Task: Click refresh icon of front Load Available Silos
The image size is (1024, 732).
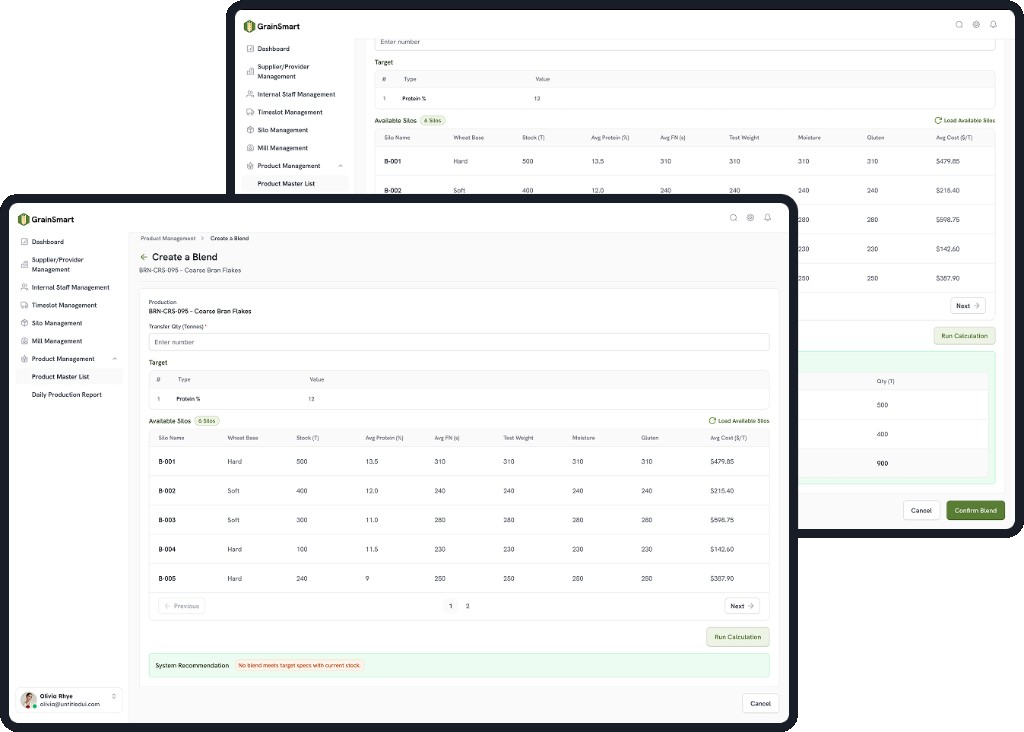Action: click(x=712, y=421)
